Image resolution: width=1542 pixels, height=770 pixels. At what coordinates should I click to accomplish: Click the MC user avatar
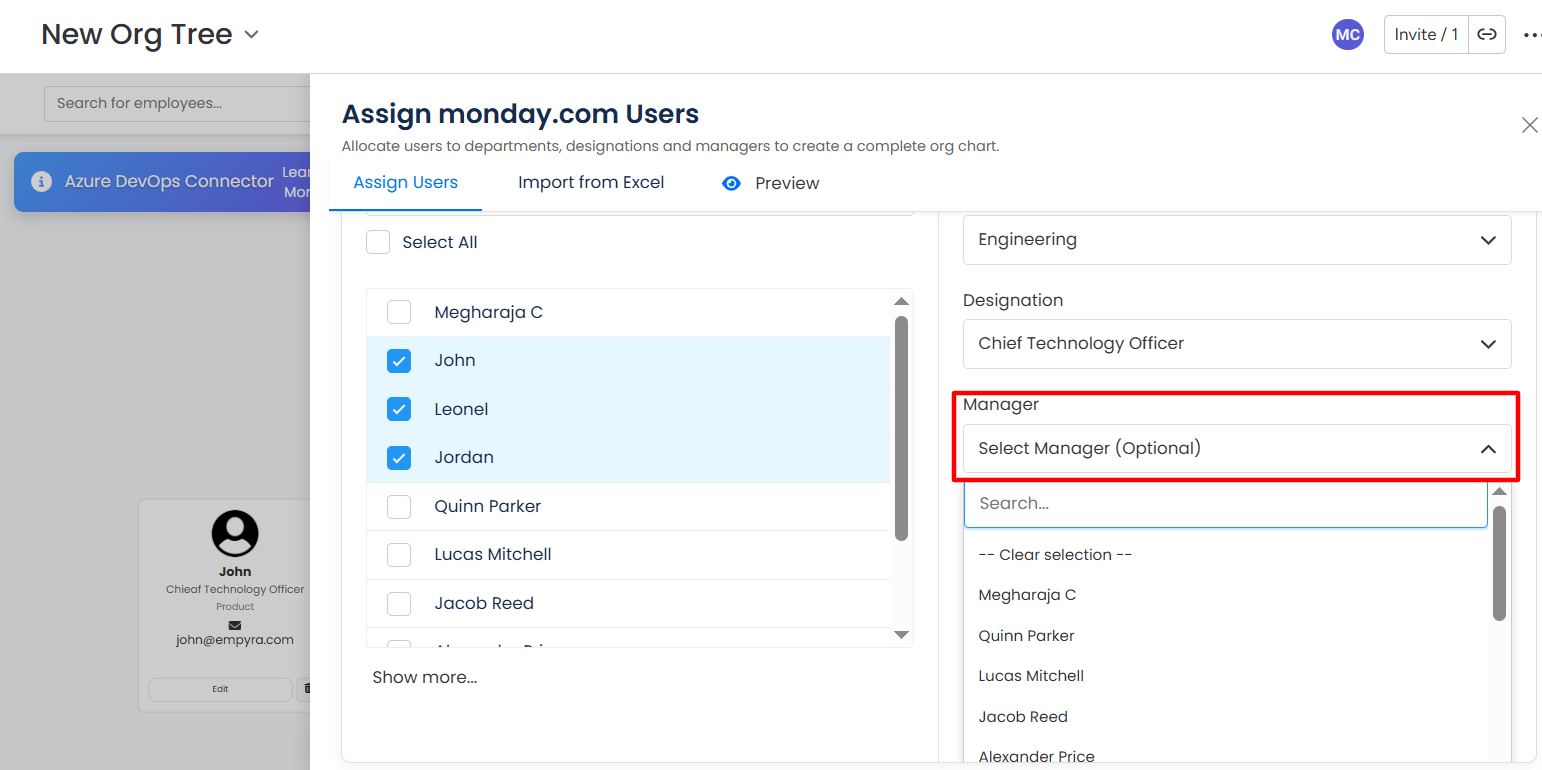click(x=1347, y=35)
